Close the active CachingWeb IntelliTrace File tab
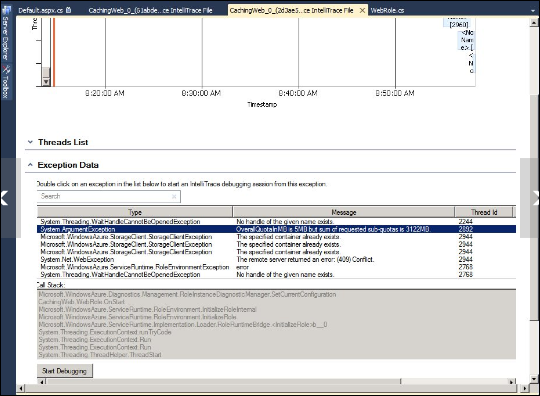Image resolution: width=540 pixels, height=396 pixels. click(x=362, y=11)
